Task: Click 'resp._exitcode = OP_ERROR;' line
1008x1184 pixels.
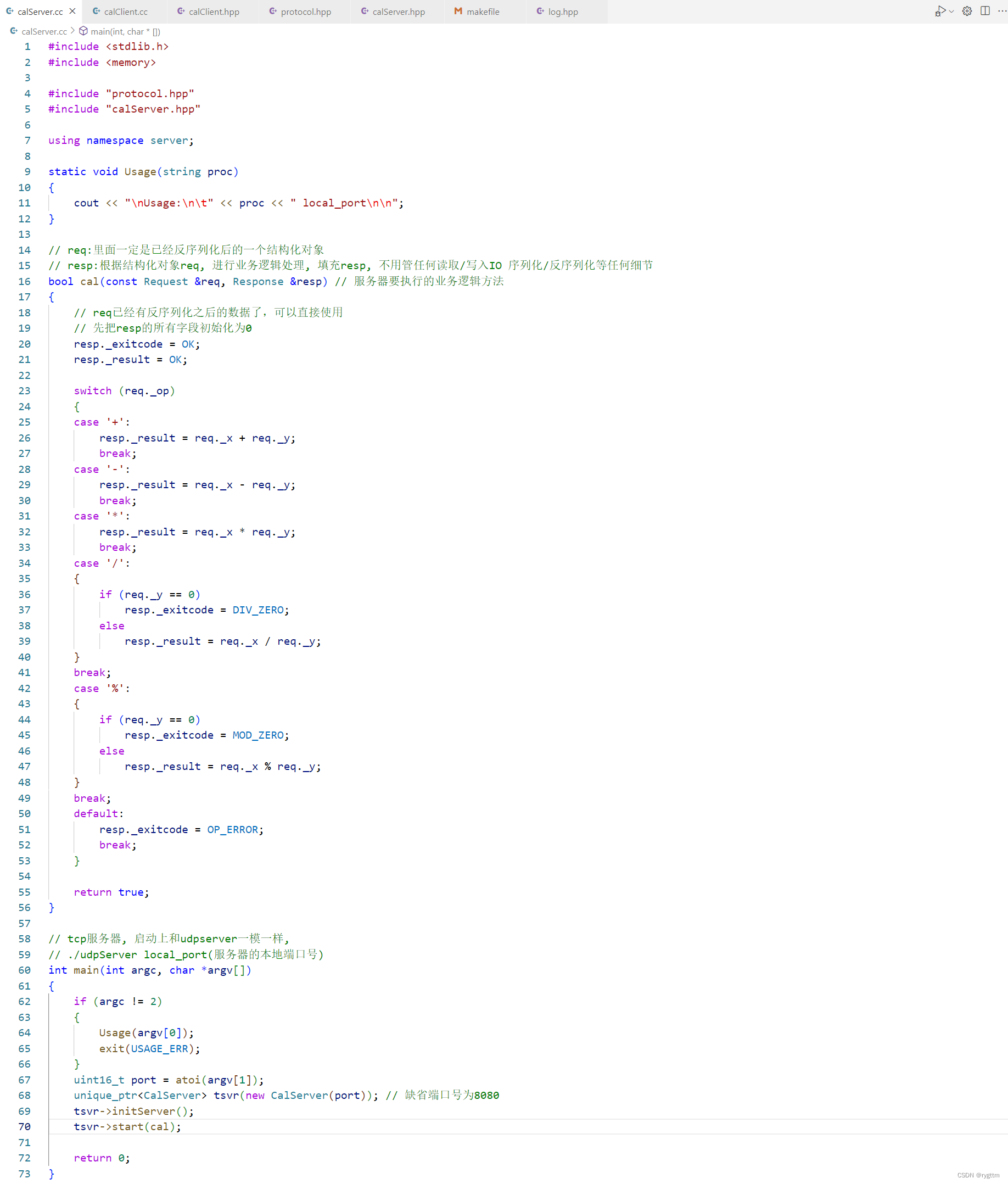Action: tap(182, 829)
